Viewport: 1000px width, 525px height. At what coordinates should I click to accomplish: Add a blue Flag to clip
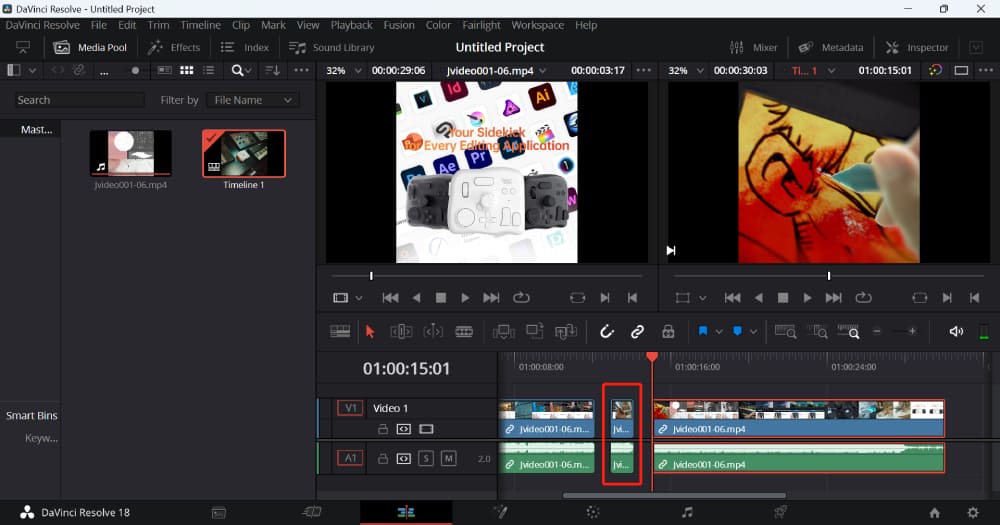coord(703,332)
